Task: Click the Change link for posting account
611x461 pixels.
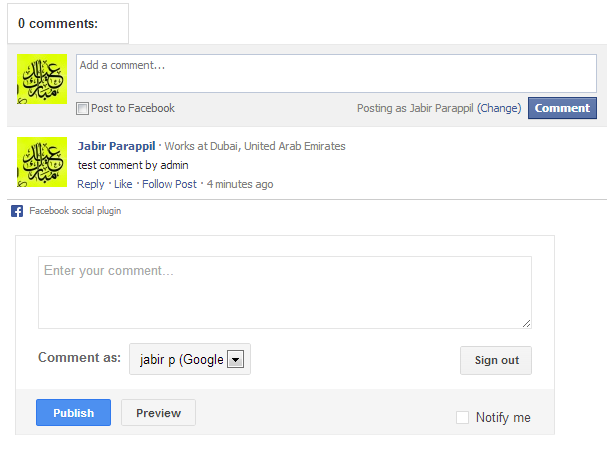Action: tap(499, 108)
